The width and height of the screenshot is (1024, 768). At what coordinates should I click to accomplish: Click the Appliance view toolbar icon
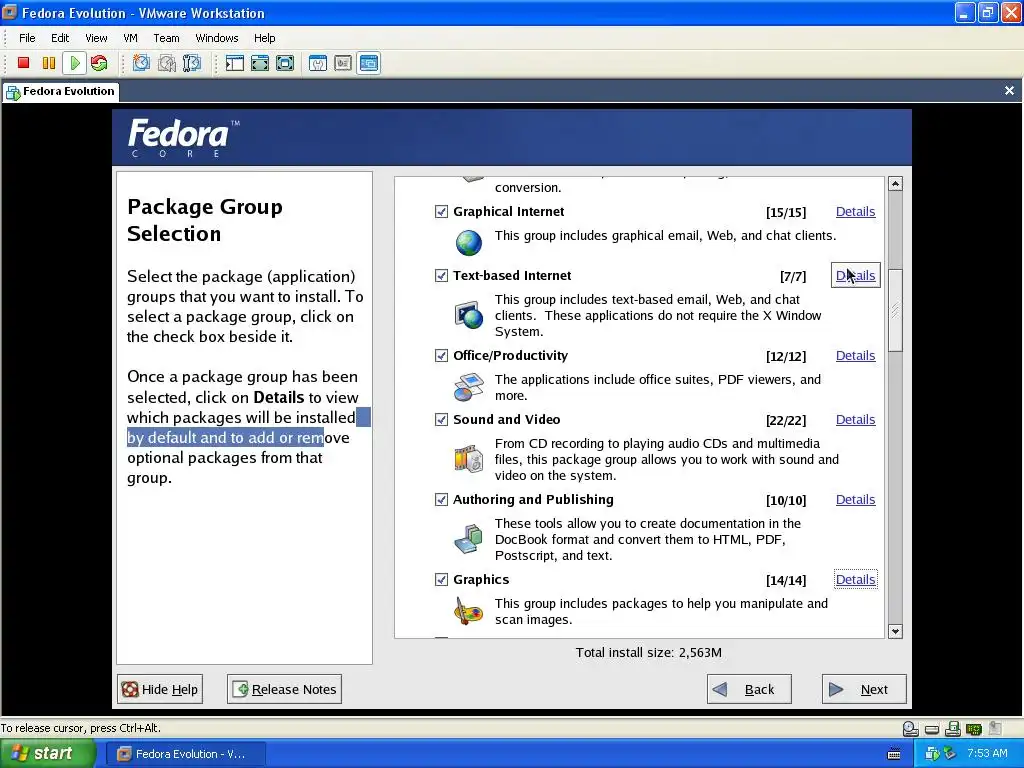click(x=343, y=63)
